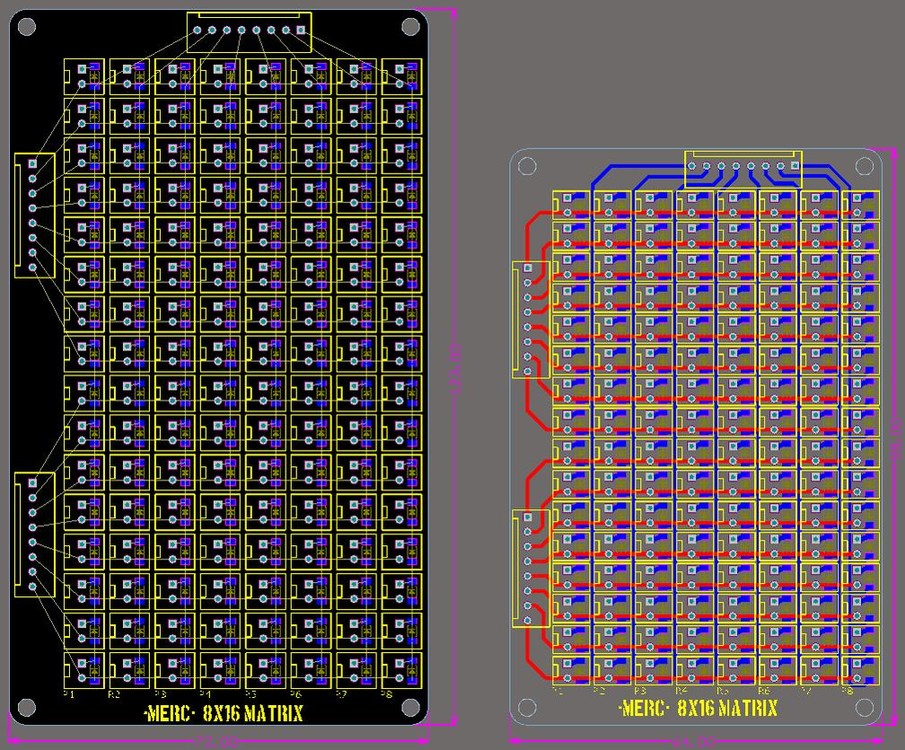
Task: Select the '-MERC- 8X16 MATRIX' text on the routed gray board
Action: pyautogui.click(x=698, y=708)
